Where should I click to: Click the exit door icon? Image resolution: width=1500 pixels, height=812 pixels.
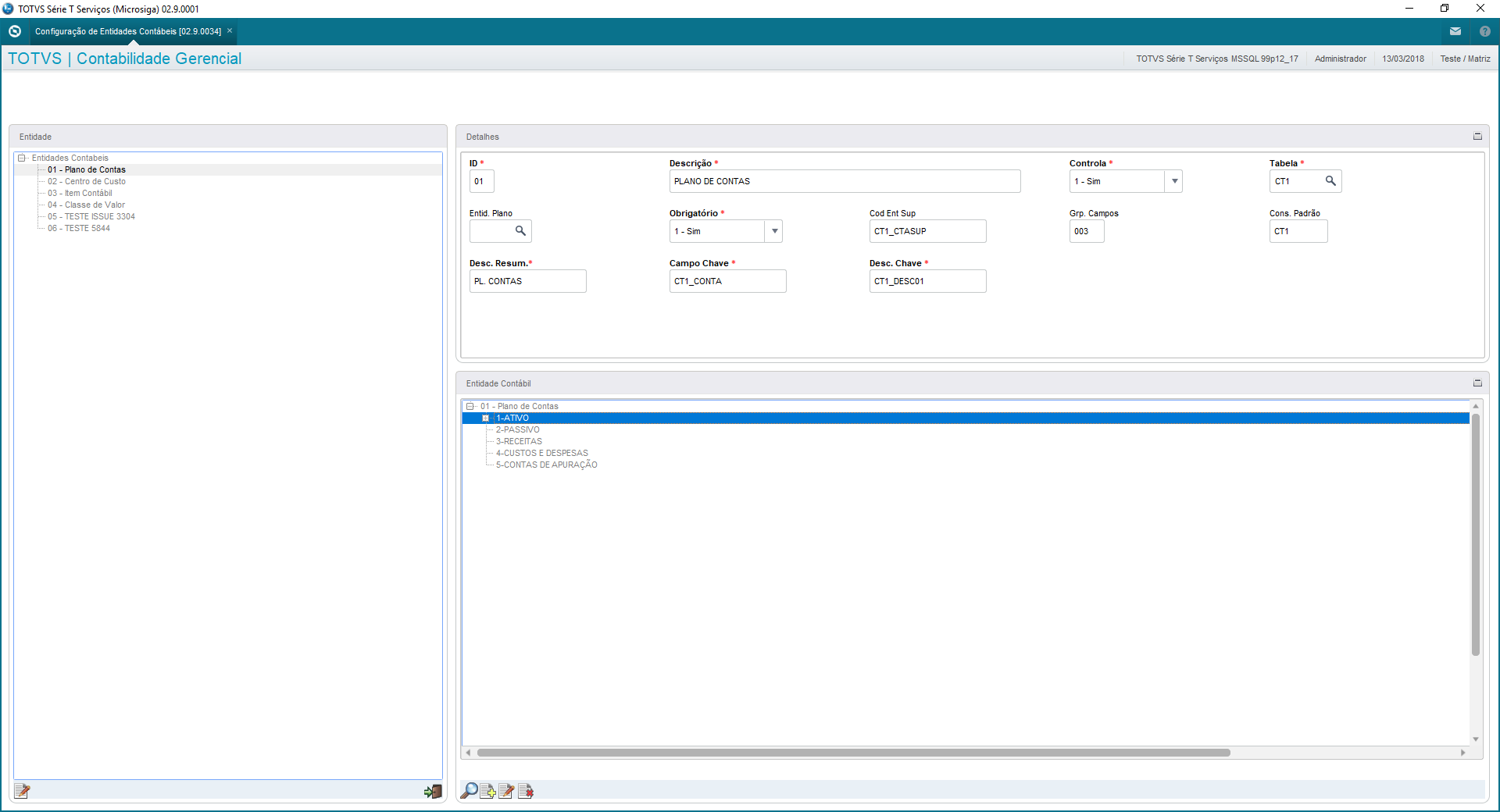click(x=433, y=791)
